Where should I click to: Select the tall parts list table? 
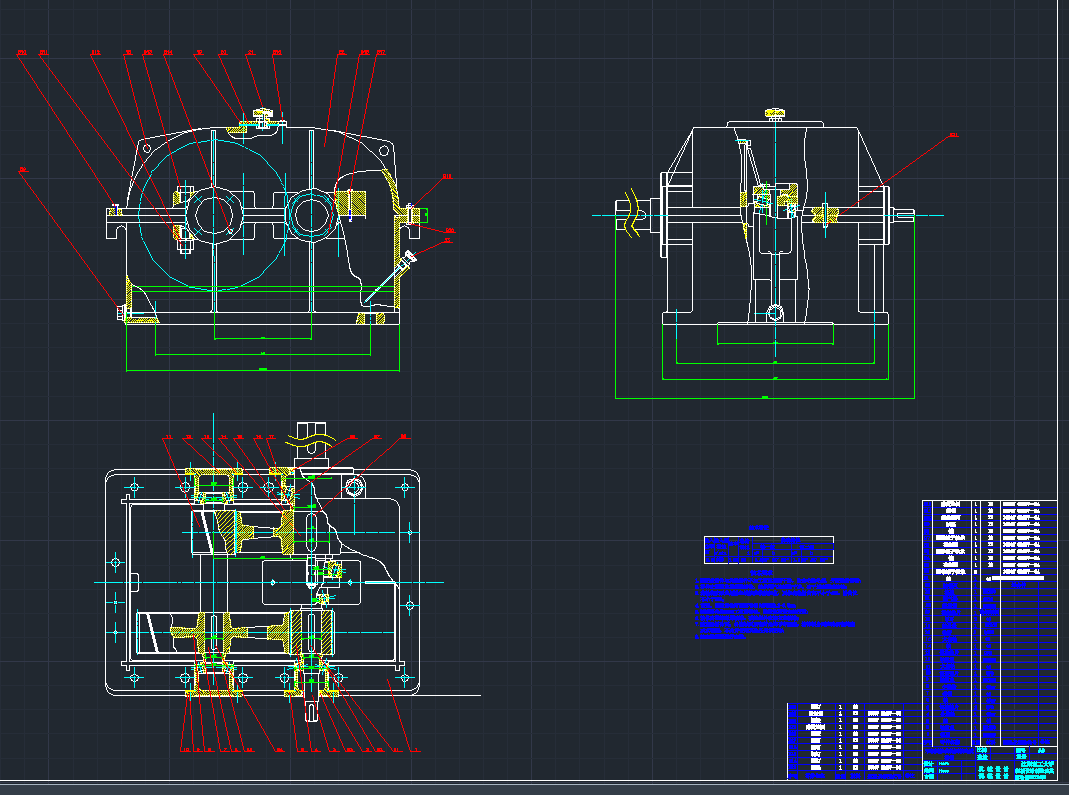click(x=988, y=620)
